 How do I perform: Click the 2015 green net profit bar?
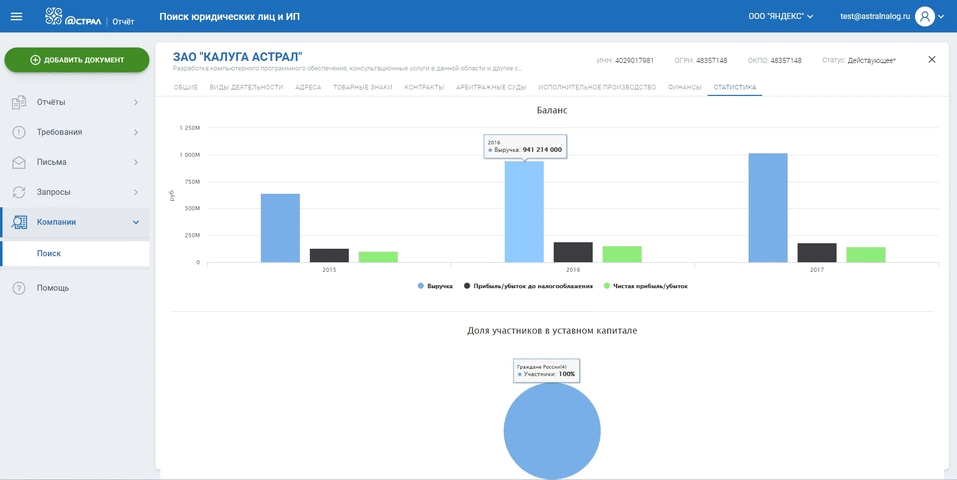(x=378, y=257)
